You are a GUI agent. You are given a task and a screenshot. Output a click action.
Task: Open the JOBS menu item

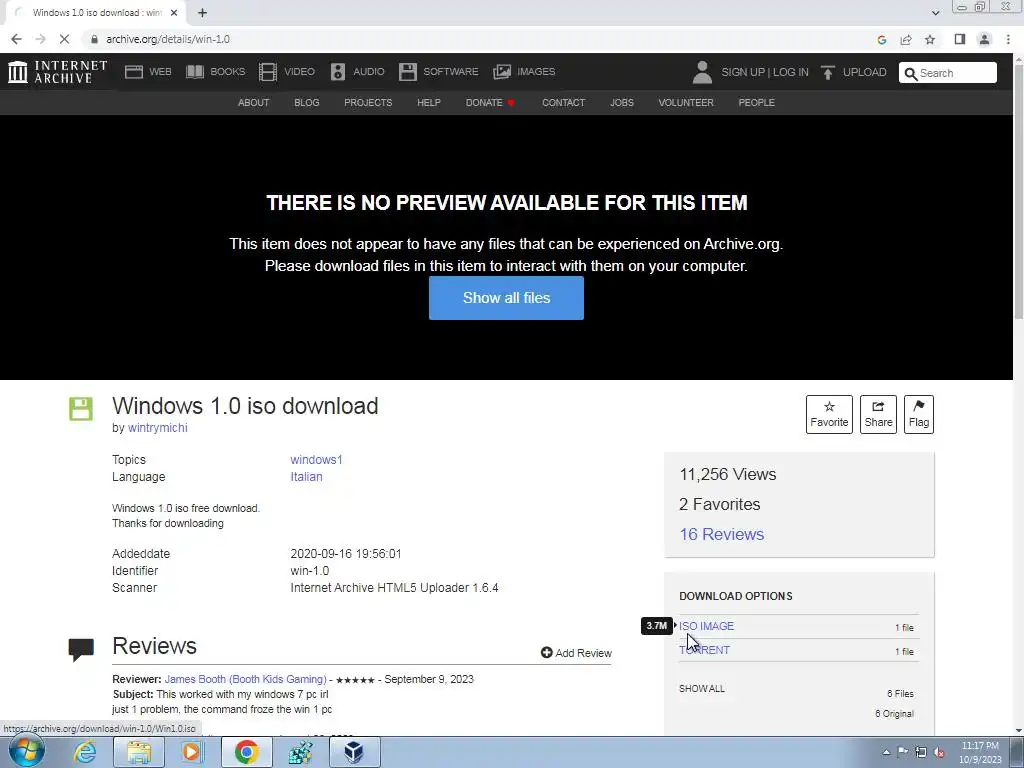pyautogui.click(x=622, y=103)
